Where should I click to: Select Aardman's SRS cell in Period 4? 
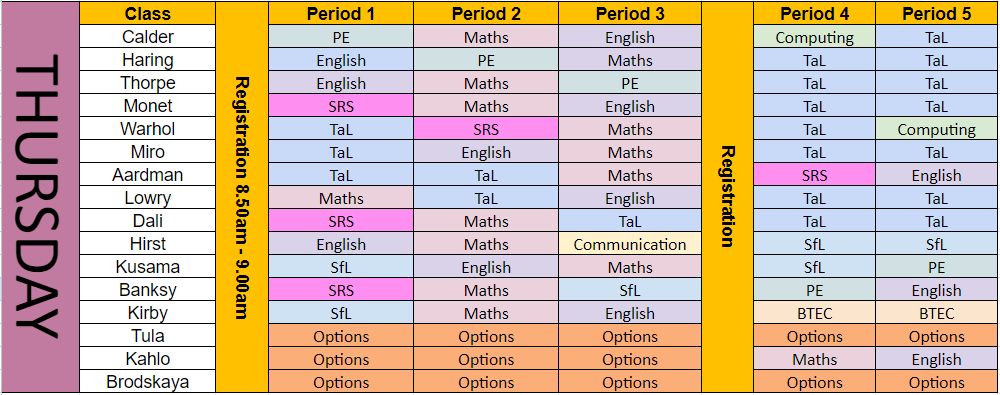[814, 175]
